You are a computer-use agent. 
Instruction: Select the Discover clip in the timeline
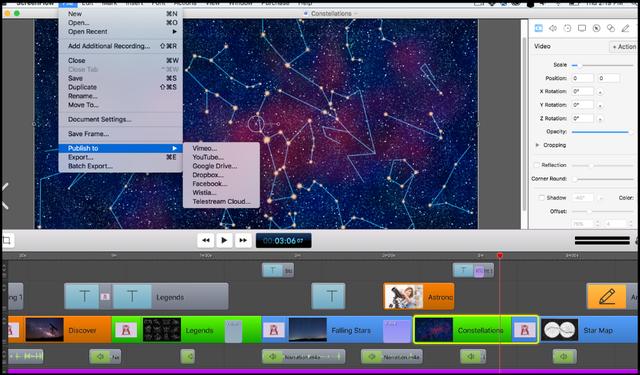[x=68, y=330]
